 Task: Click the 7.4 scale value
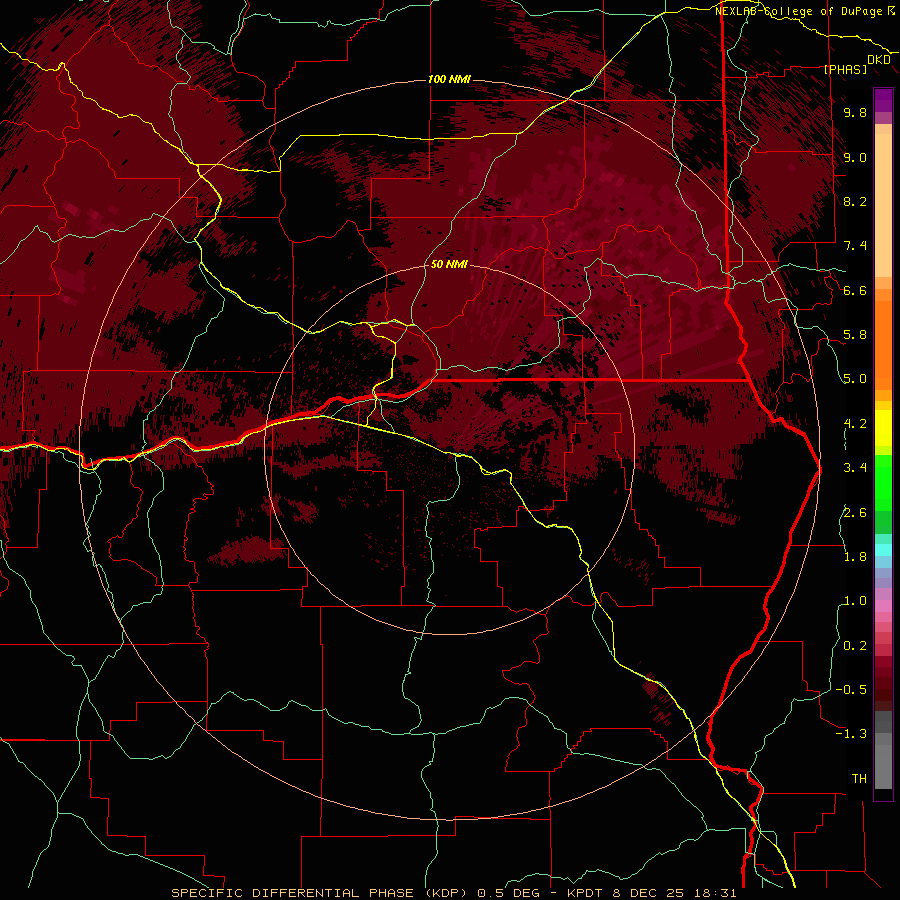(855, 246)
